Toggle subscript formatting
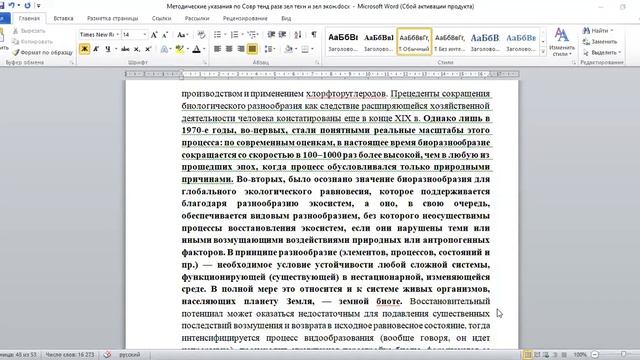The image size is (640, 360). tap(137, 49)
